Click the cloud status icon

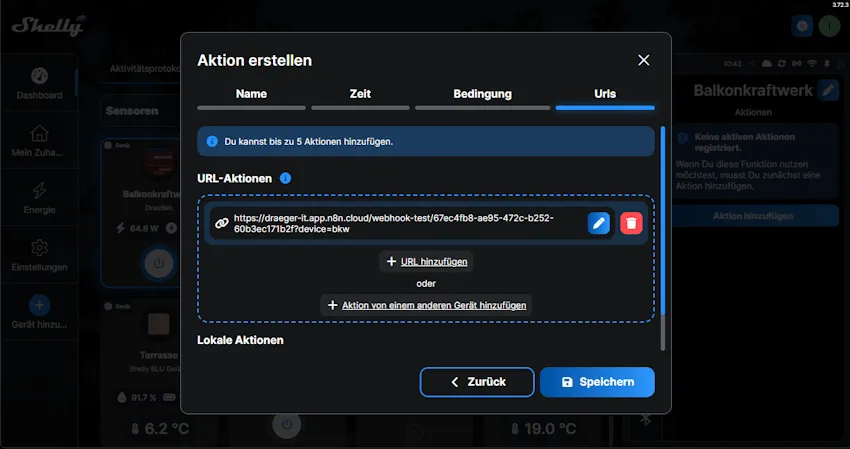[x=767, y=63]
